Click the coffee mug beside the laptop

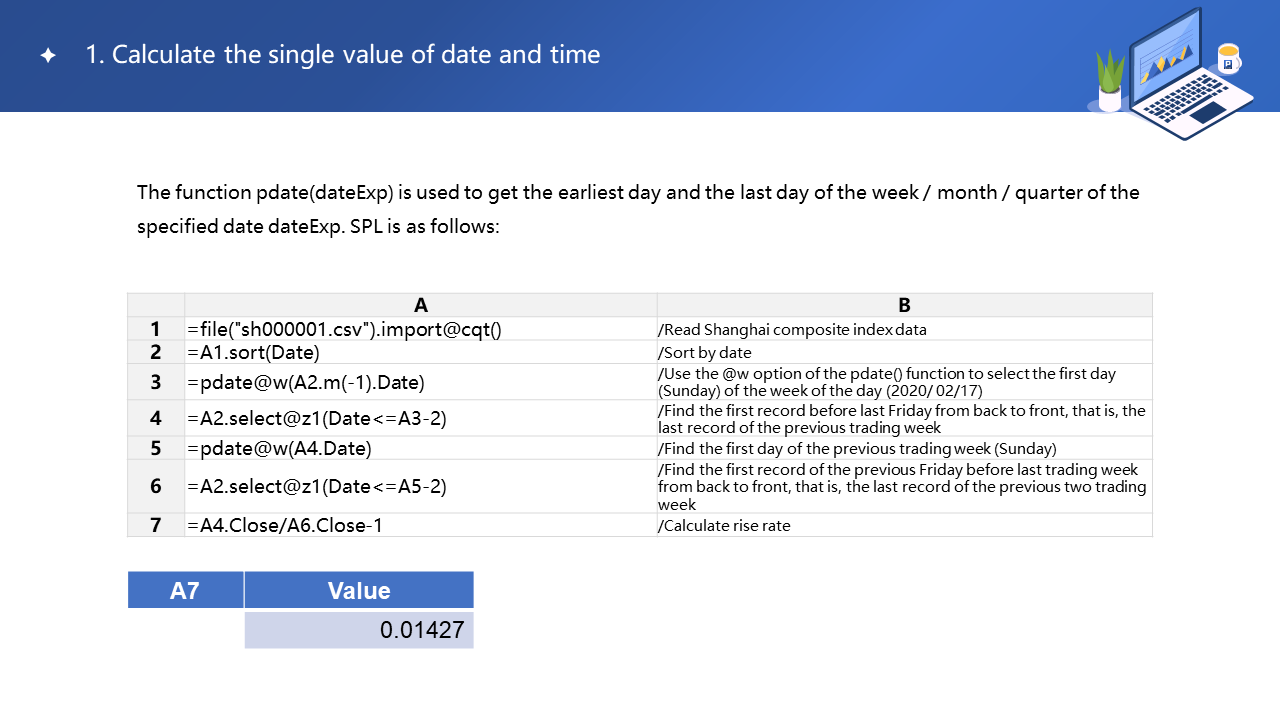pos(1229,58)
